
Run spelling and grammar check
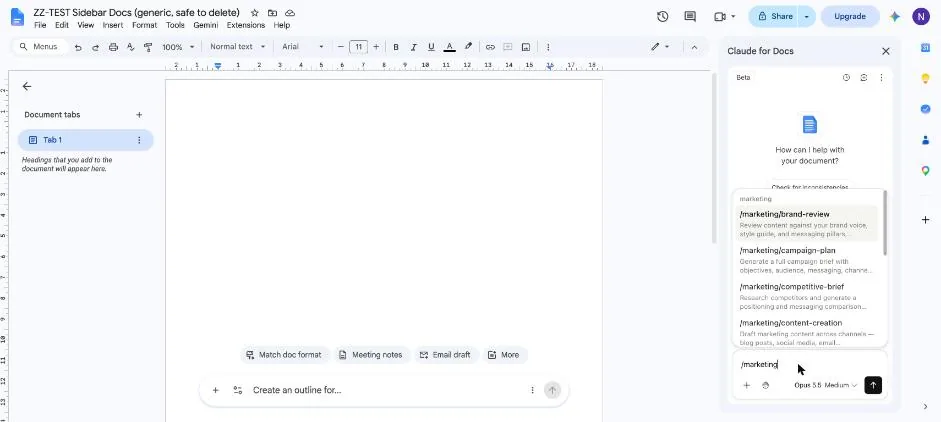130,47
